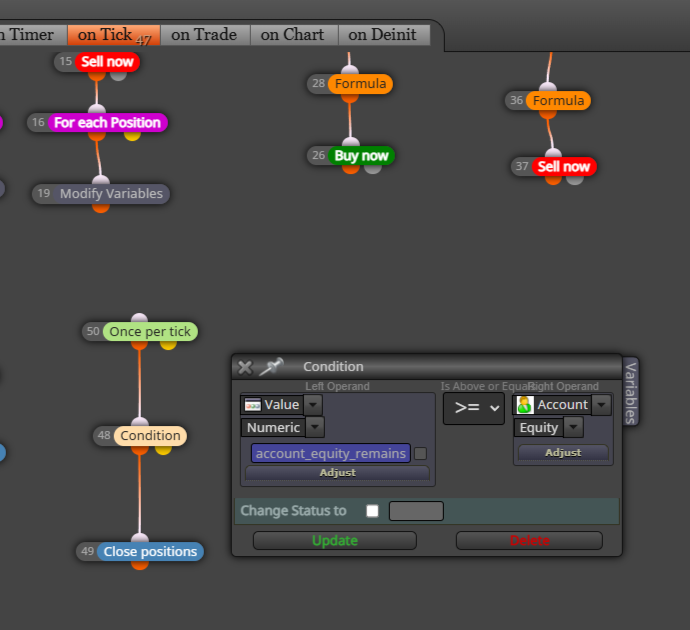Click the orange output connector of Close positions

(x=140, y=565)
